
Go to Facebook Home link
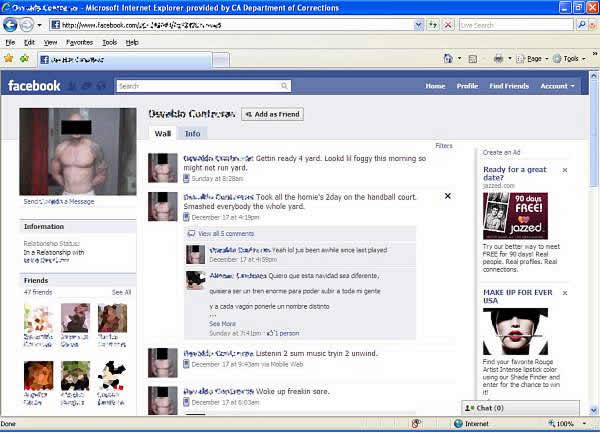click(x=435, y=86)
